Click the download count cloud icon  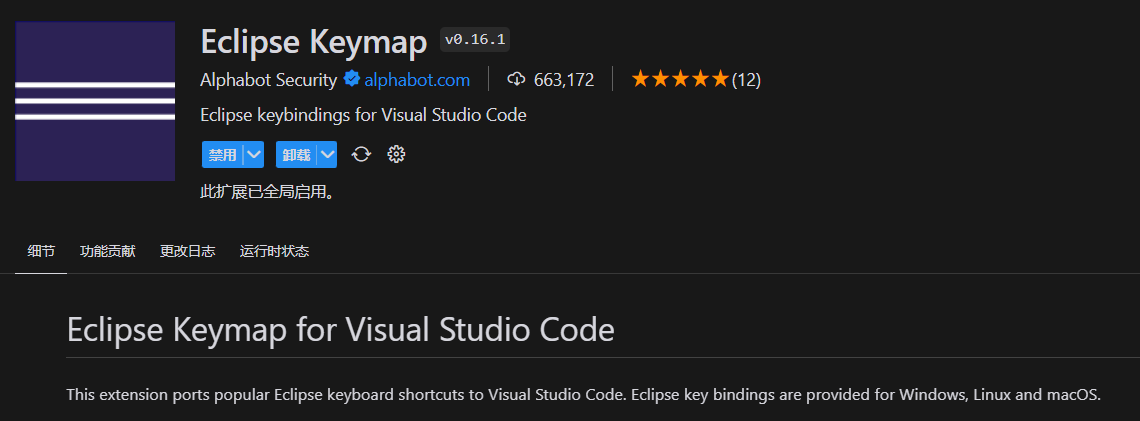coord(515,79)
